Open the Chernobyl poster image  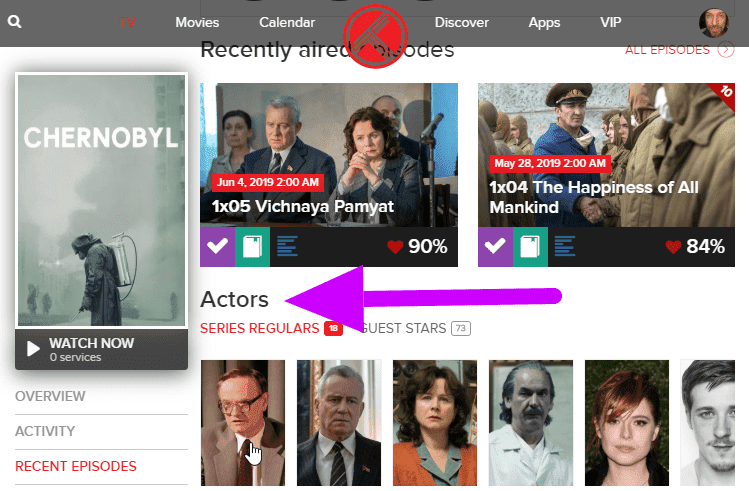click(x=101, y=200)
